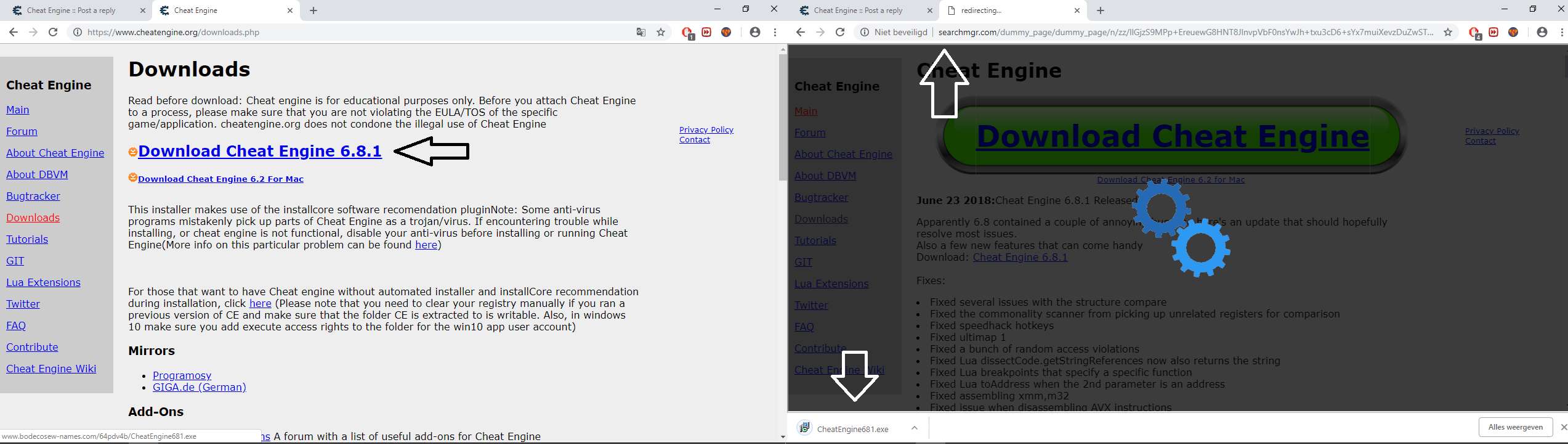Click 'Alles weergeven' button
The image size is (1568, 445).
pos(1516,427)
